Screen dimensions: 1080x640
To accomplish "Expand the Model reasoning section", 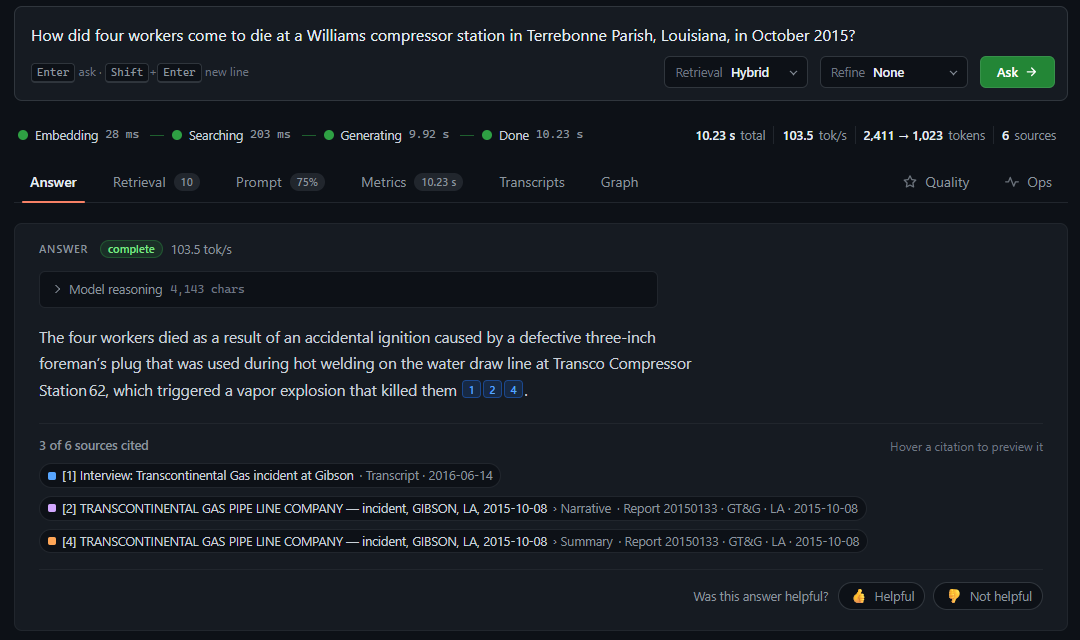I will (x=348, y=289).
